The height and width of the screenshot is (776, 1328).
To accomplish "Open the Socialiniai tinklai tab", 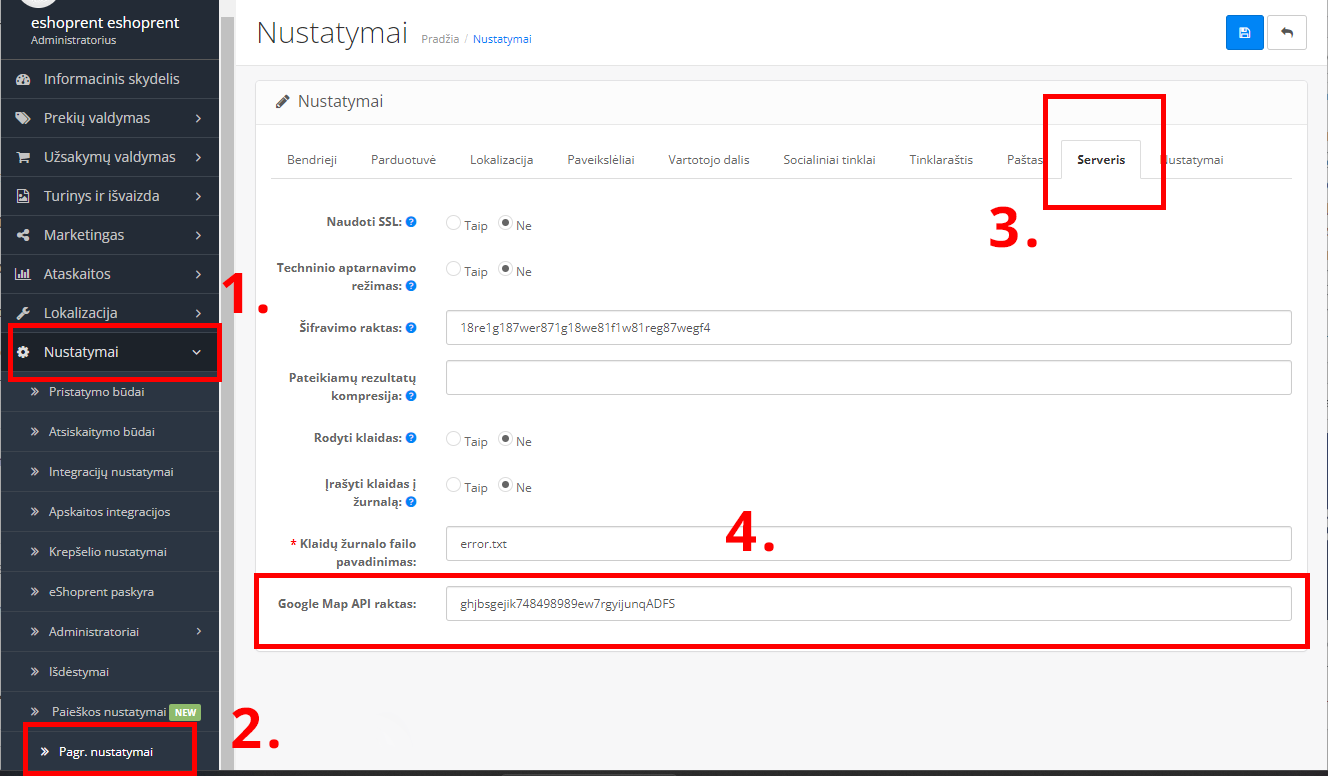I will click(x=829, y=160).
